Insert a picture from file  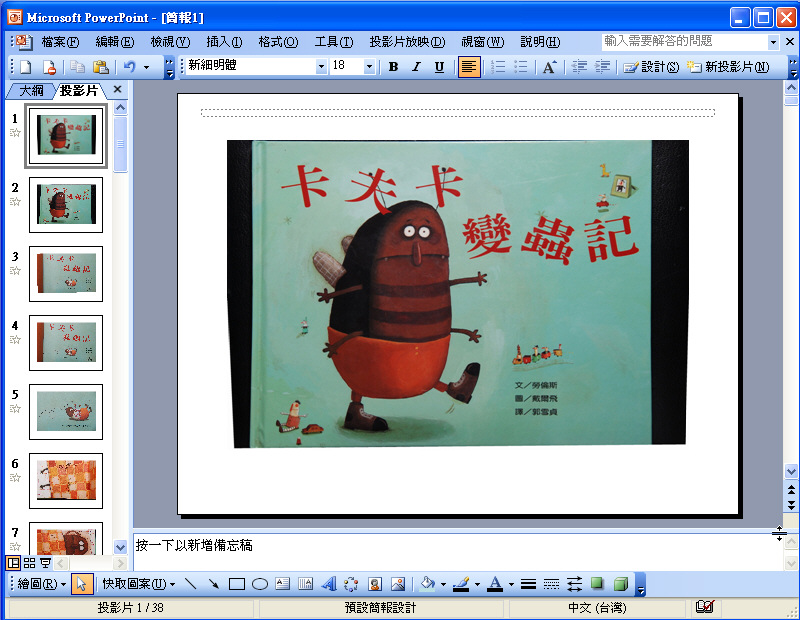[398, 584]
